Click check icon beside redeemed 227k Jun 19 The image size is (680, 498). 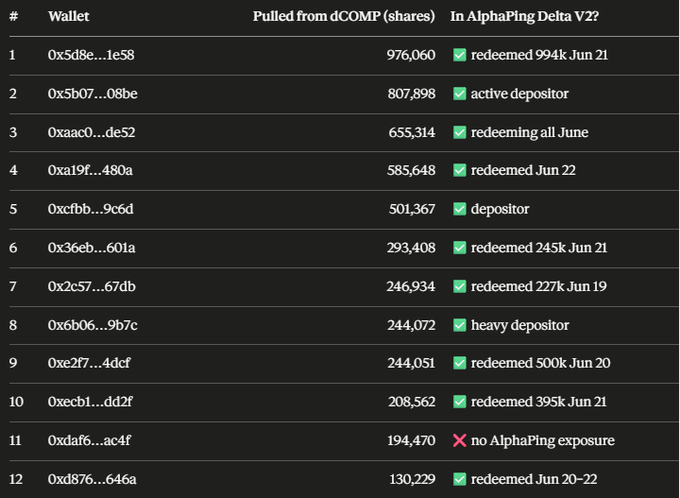[x=459, y=286]
